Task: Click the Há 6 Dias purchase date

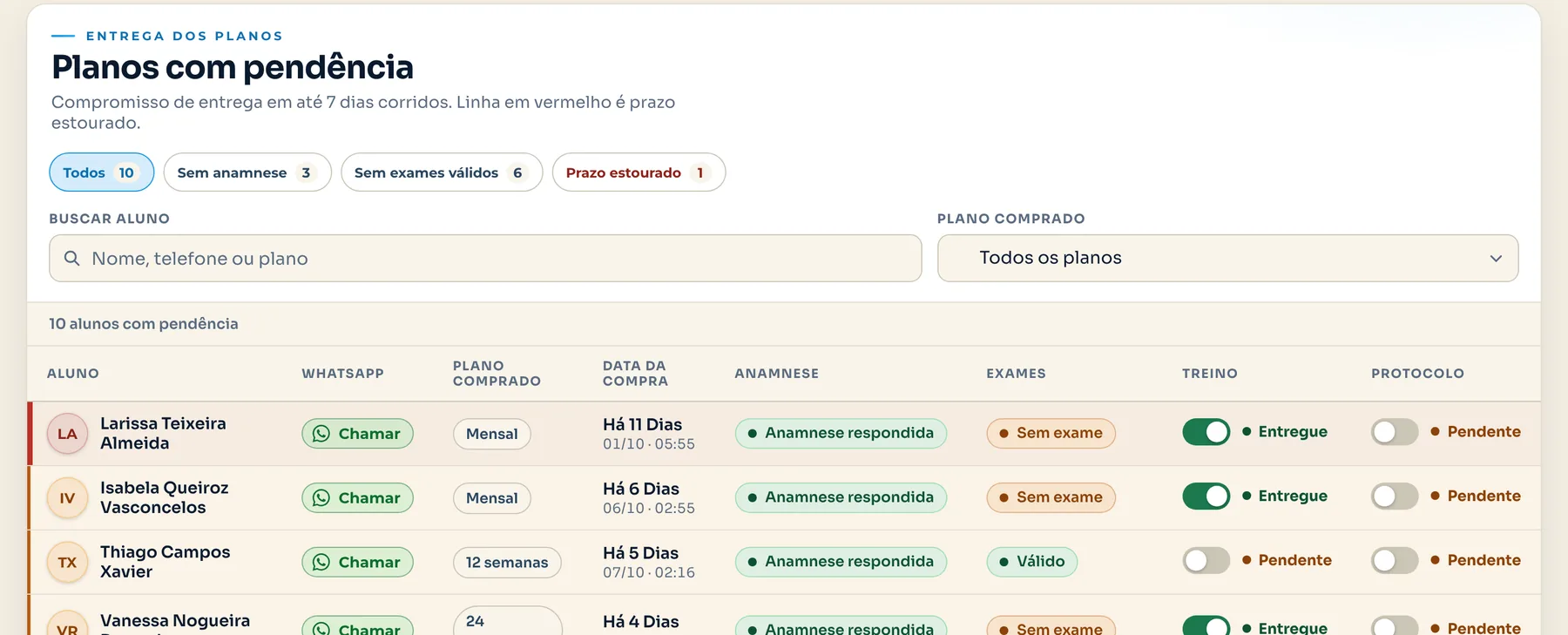Action: [641, 489]
